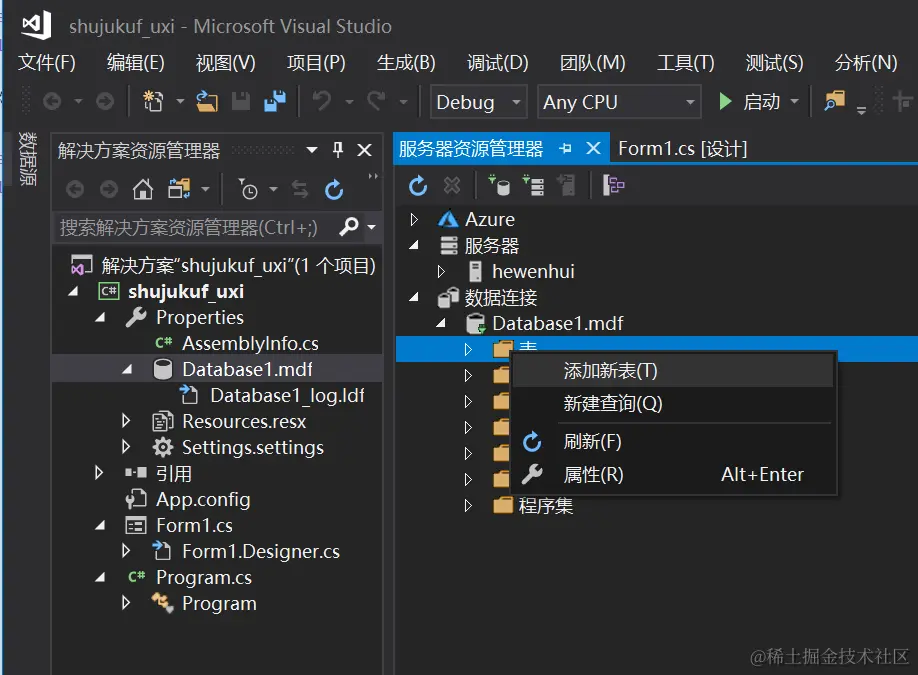
Task: Expand the hewenhui server node
Action: coord(441,272)
